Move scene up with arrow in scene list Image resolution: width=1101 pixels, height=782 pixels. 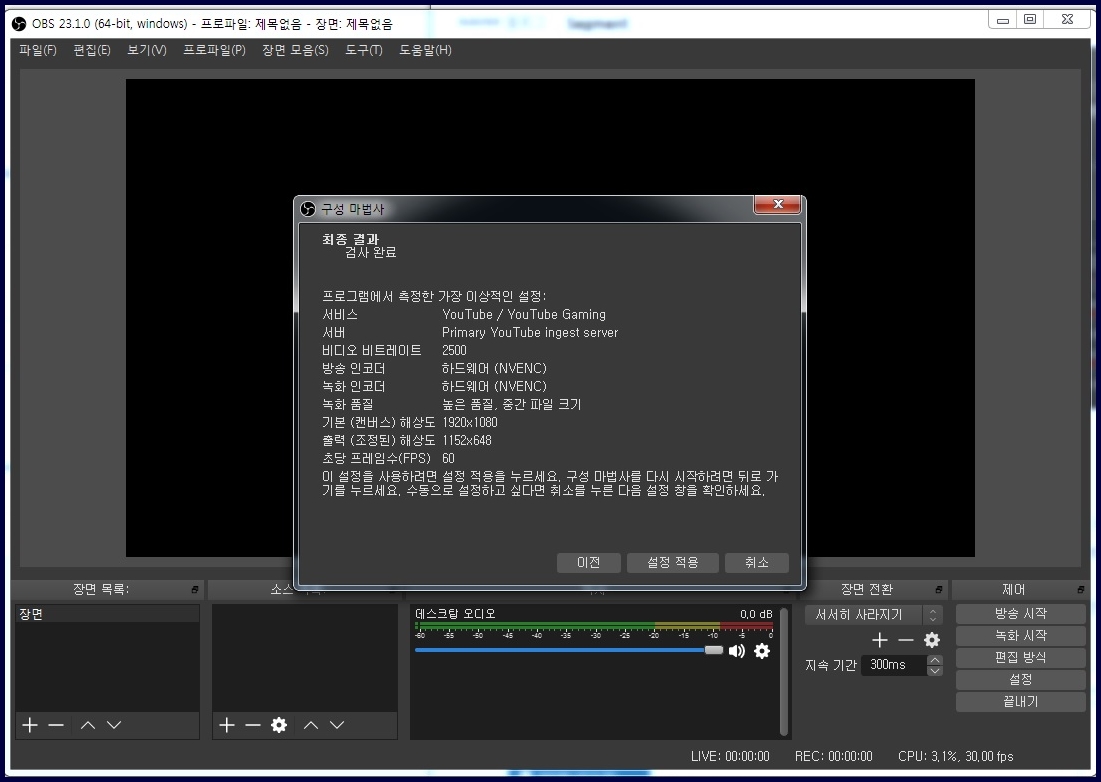point(88,725)
